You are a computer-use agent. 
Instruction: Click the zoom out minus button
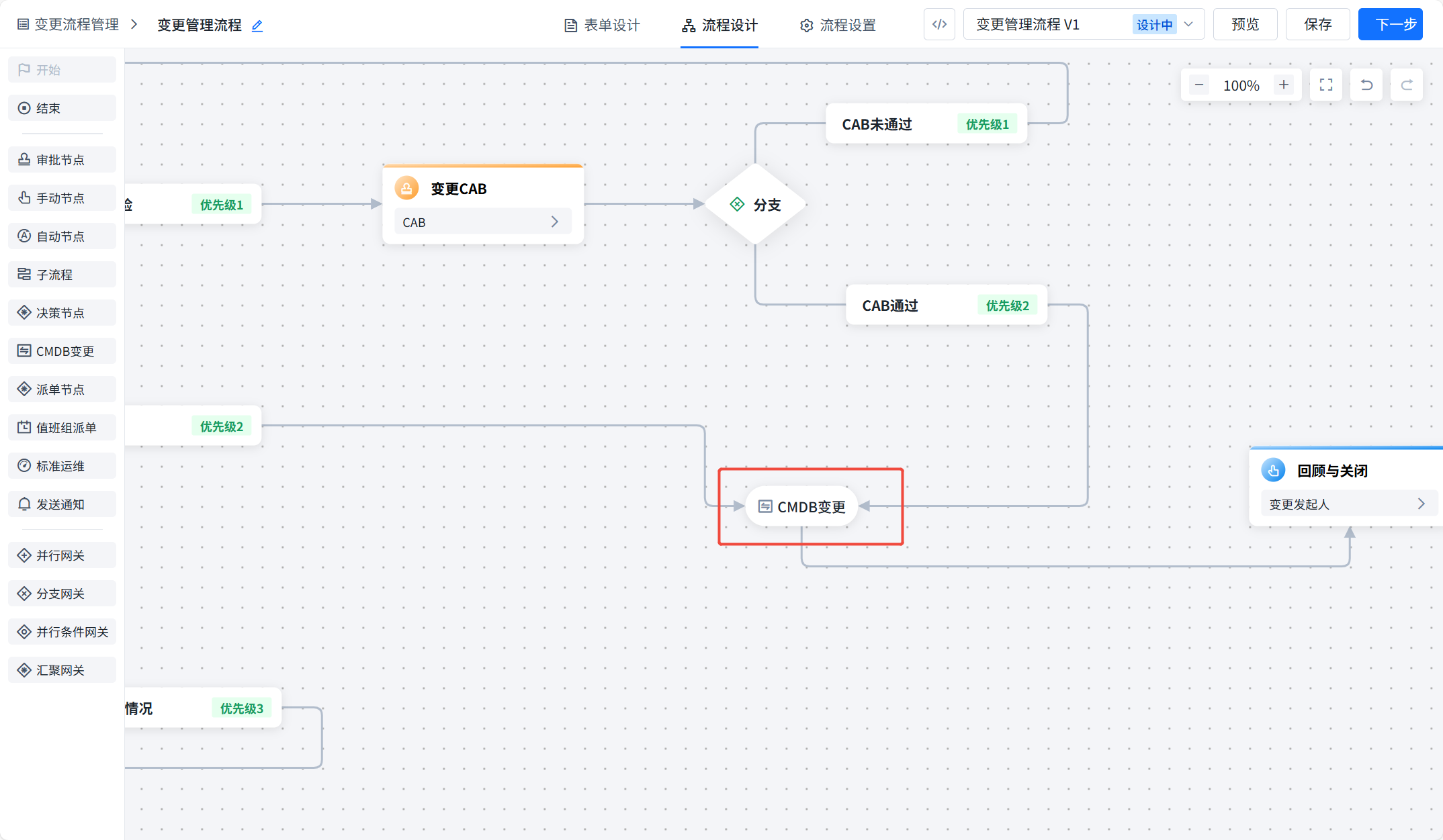[1199, 85]
